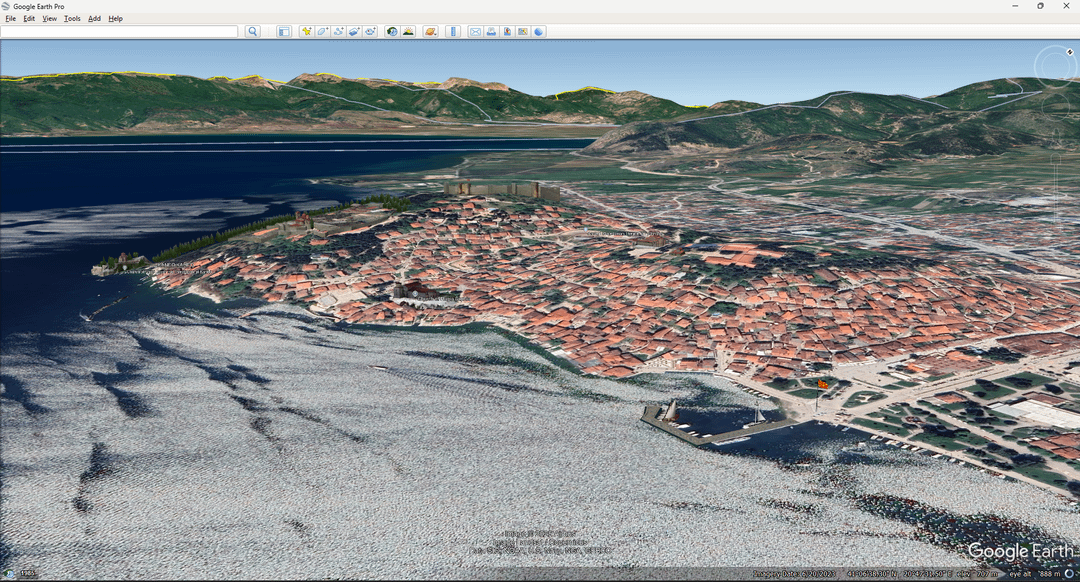The height and width of the screenshot is (582, 1080).
Task: Open the Tools menu
Action: pyautogui.click(x=72, y=18)
